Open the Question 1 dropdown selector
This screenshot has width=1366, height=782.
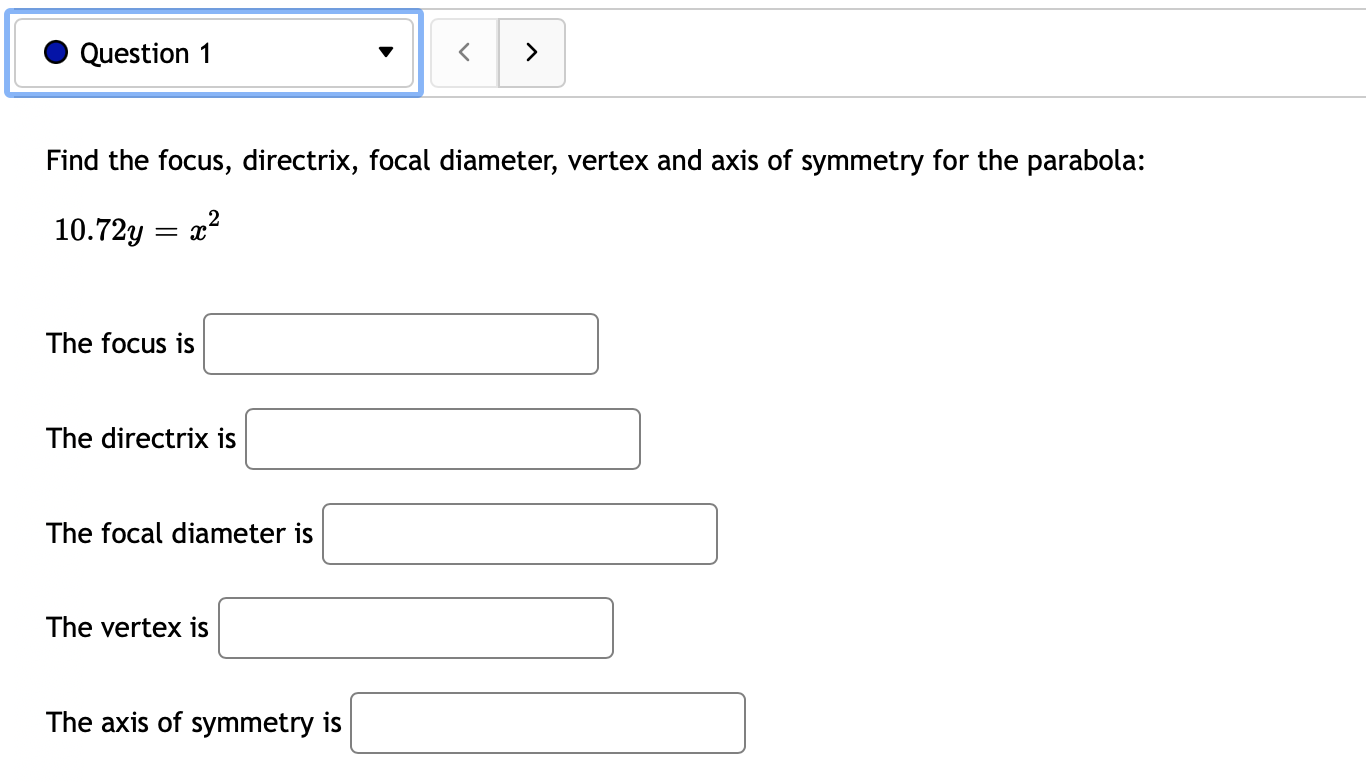213,52
